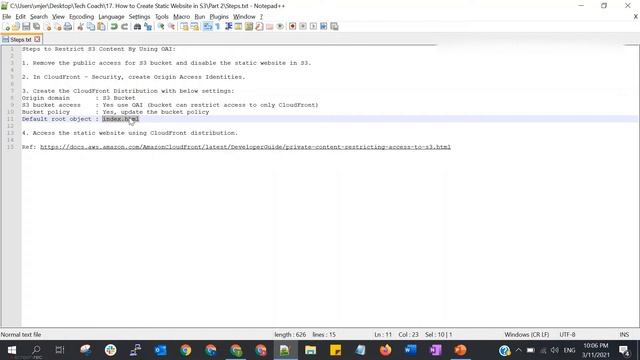The height and width of the screenshot is (360, 640).
Task: Save the document with the Save icon
Action: tap(26, 27)
